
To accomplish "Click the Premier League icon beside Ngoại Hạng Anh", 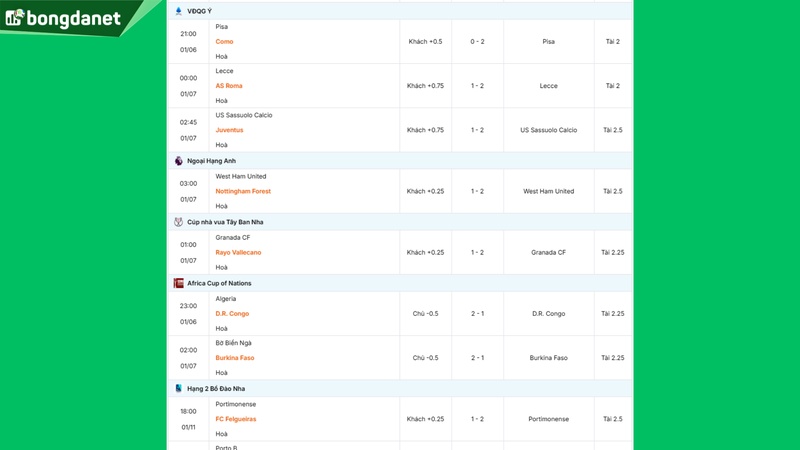I will point(178,160).
